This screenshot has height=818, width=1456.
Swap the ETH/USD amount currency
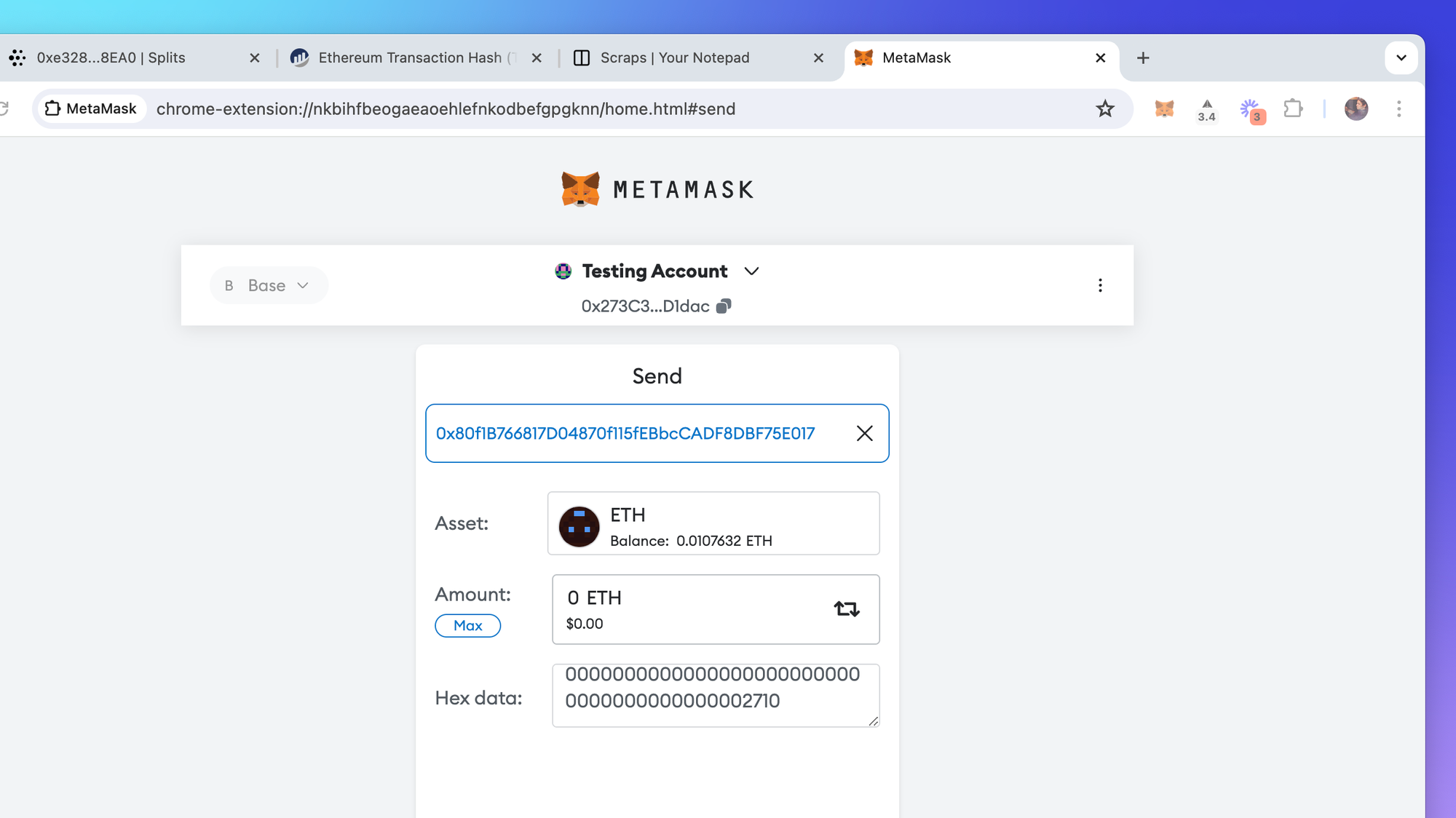tap(846, 608)
